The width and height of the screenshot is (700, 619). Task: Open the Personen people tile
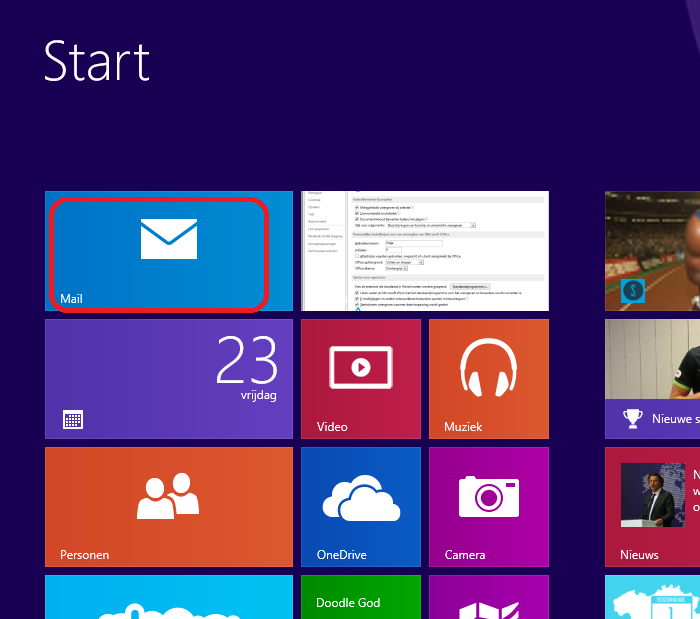point(169,507)
